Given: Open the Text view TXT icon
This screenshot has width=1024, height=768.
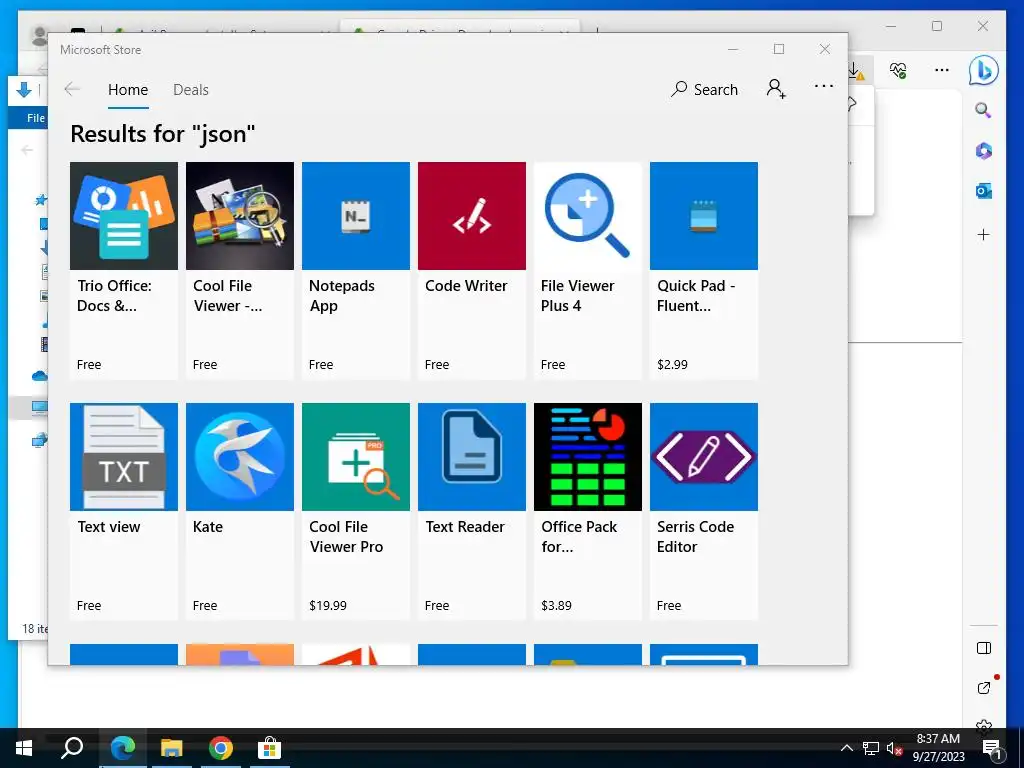Looking at the screenshot, I should (123, 456).
